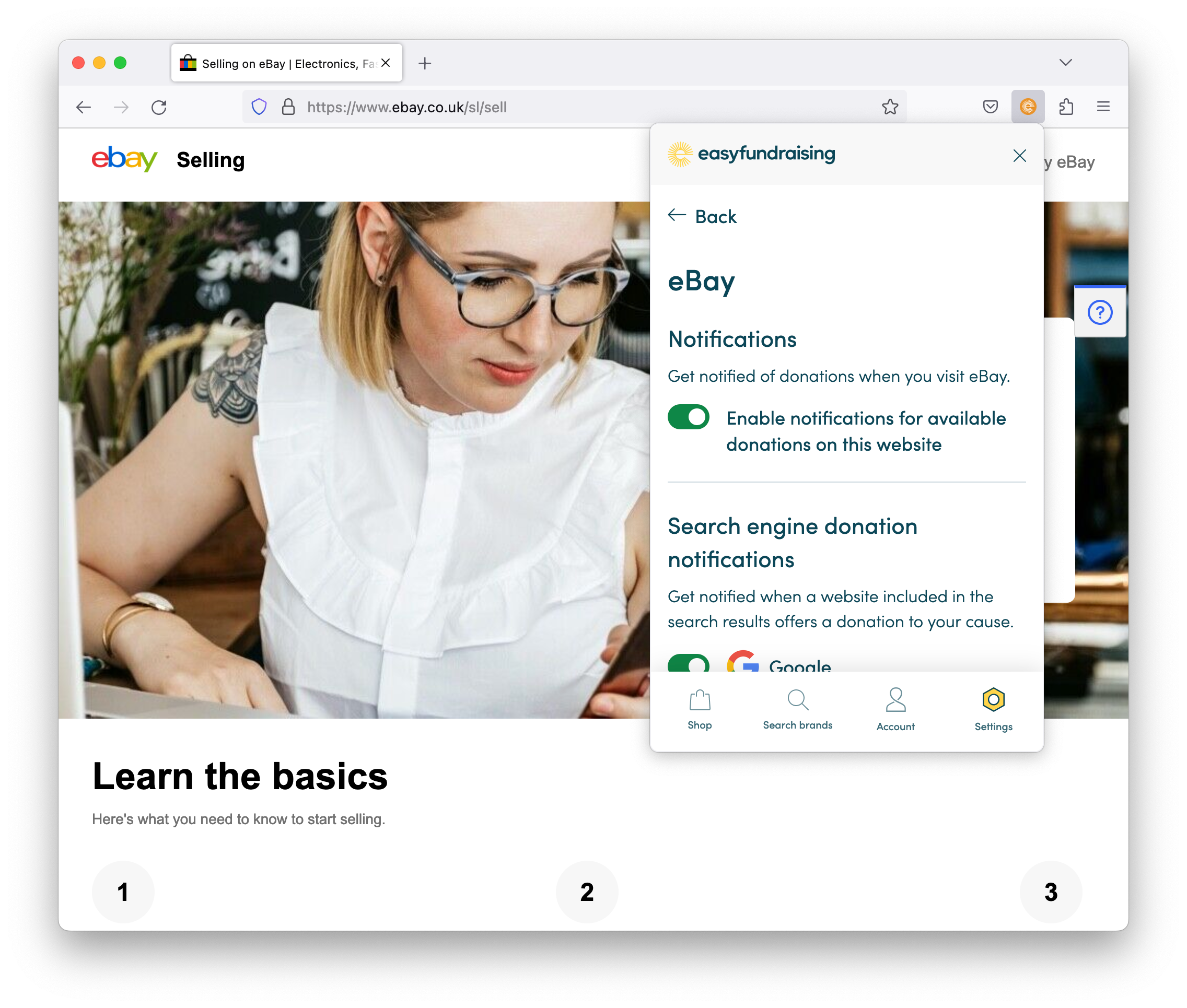Open a new tab with the plus button

click(x=425, y=63)
